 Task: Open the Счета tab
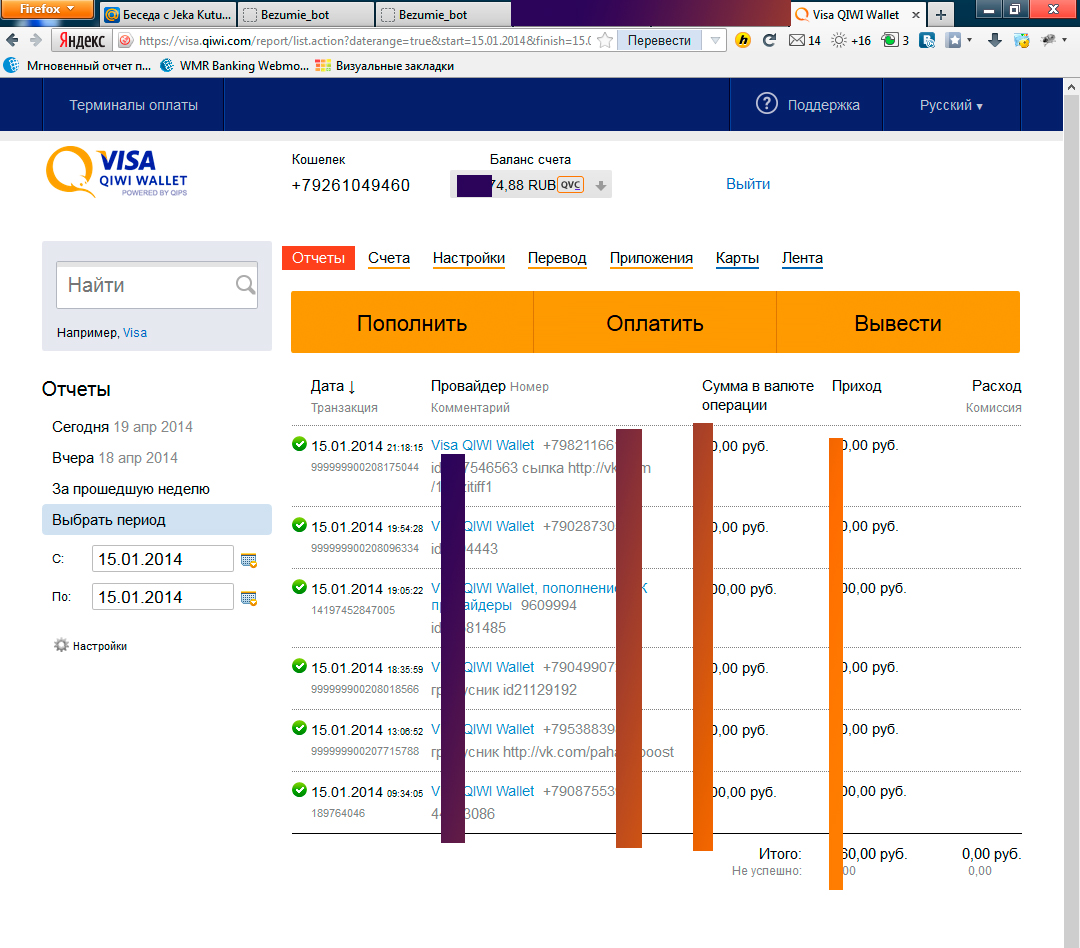[388, 258]
